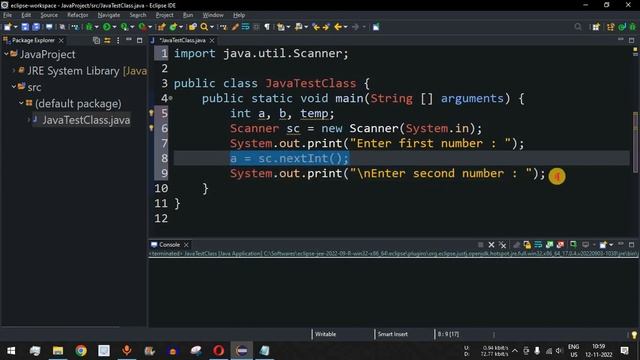Image resolution: width=640 pixels, height=360 pixels.
Task: Open the File menu
Action: tap(7, 15)
